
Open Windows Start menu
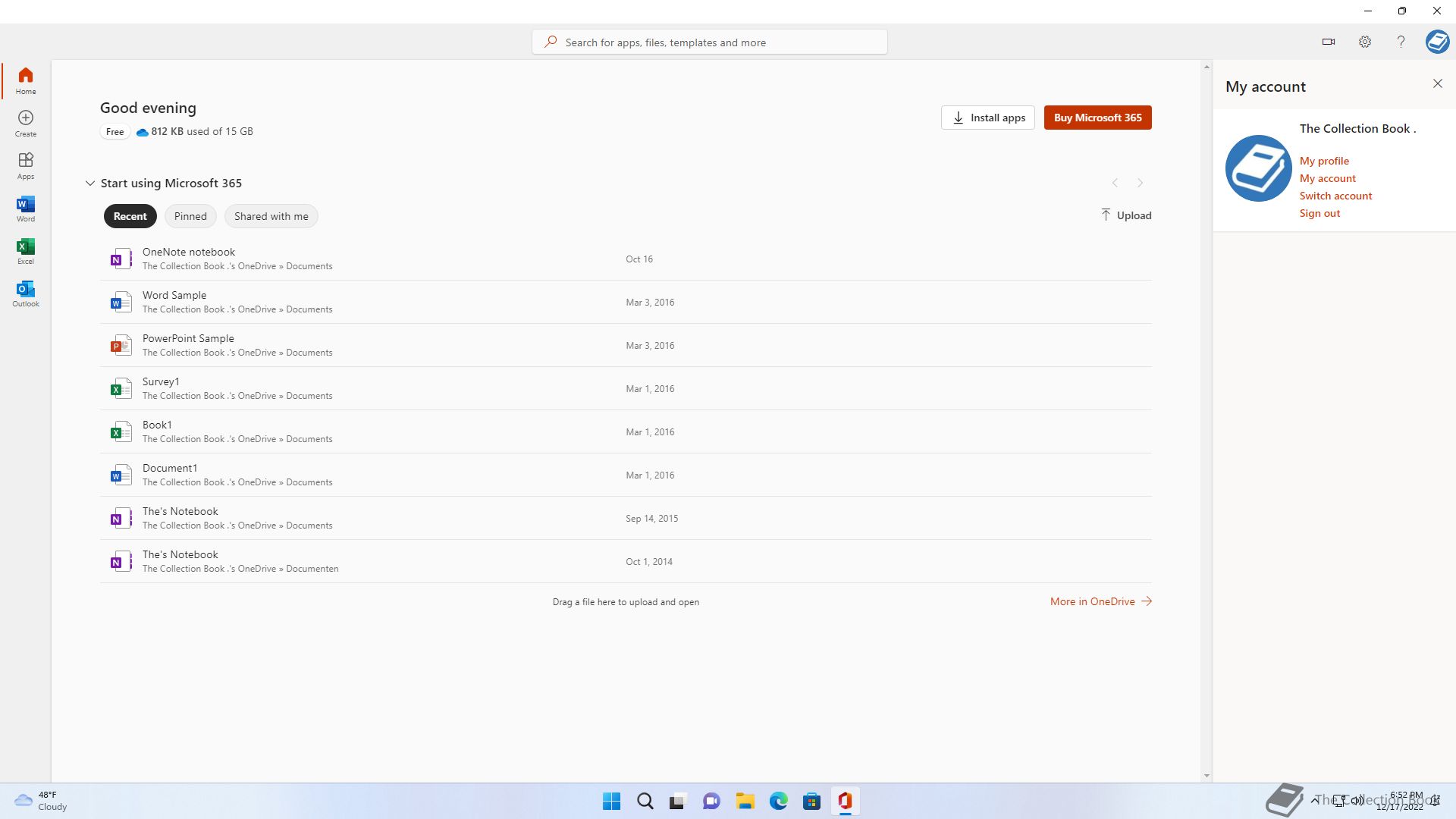611,801
